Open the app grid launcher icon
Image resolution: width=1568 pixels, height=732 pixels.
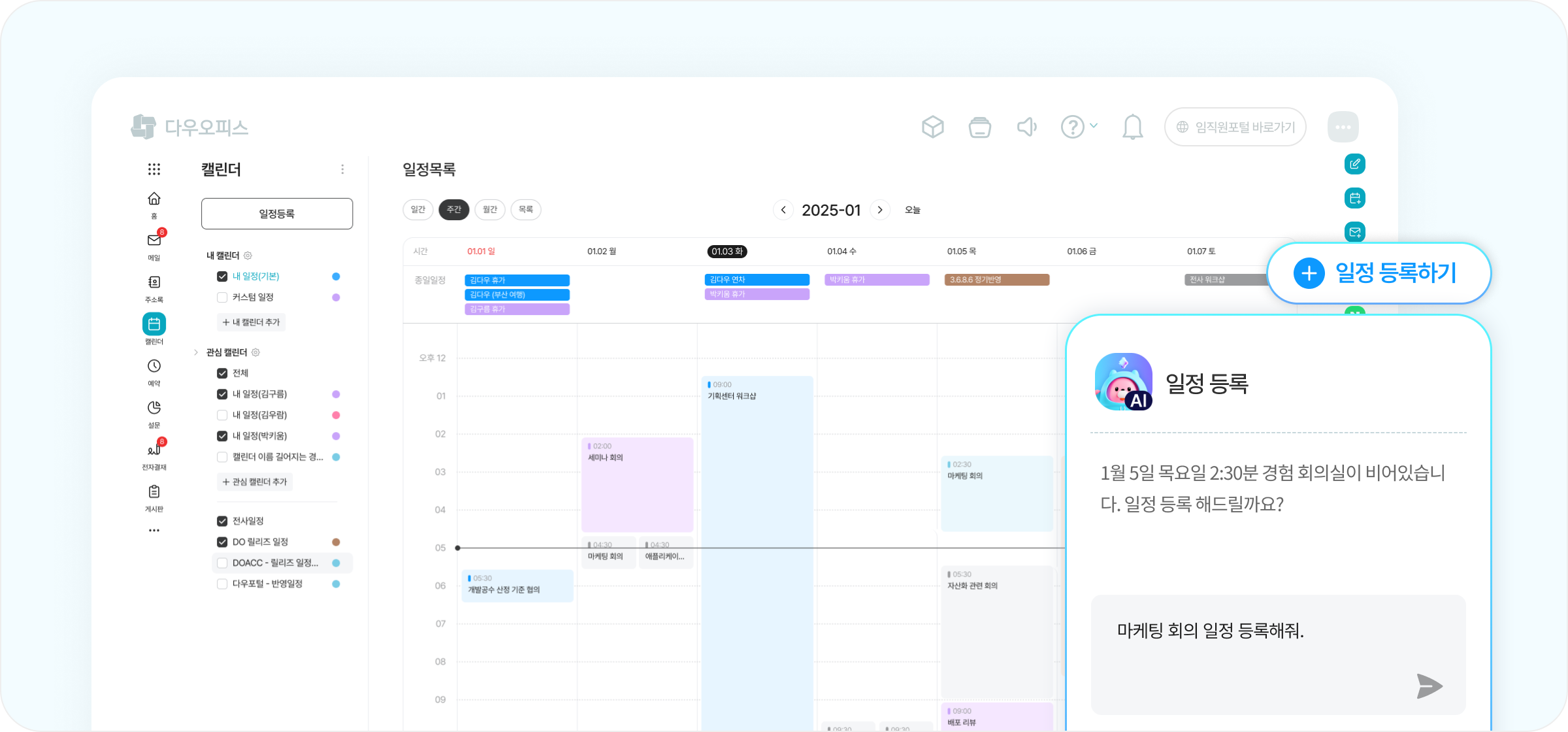coord(154,169)
